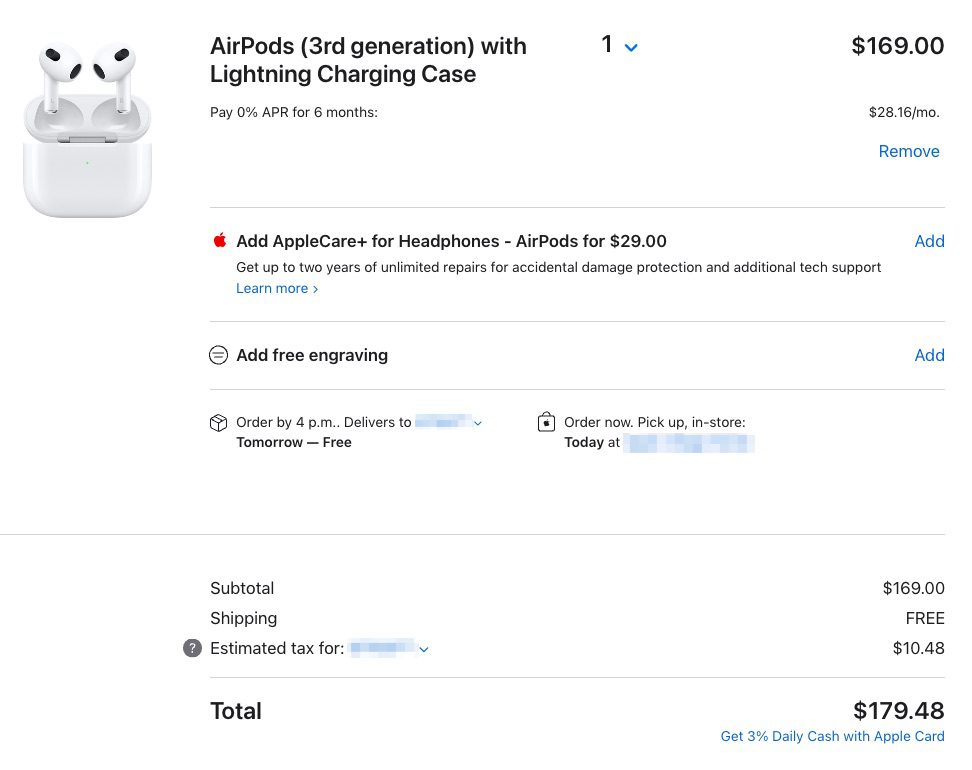Click the shipping box delivery icon
972x770 pixels.
coord(218,422)
